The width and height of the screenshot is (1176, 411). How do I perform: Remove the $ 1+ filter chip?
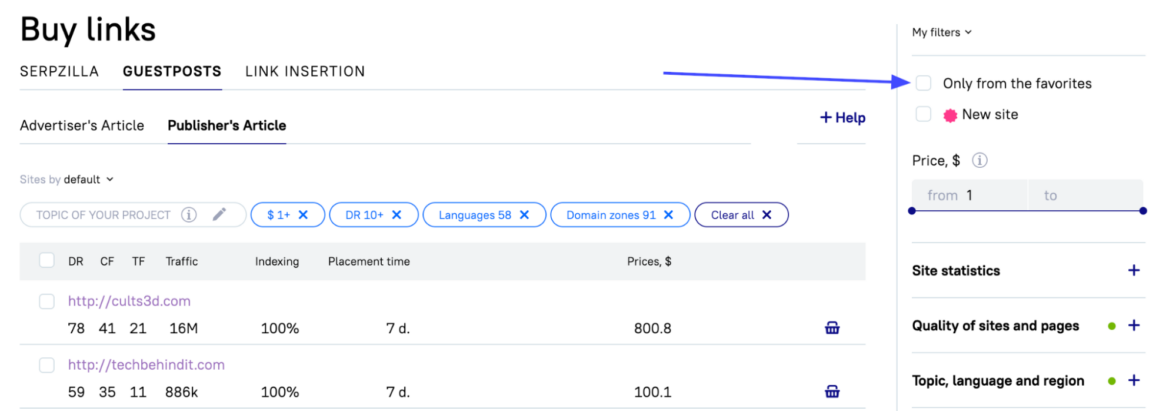pyautogui.click(x=304, y=215)
